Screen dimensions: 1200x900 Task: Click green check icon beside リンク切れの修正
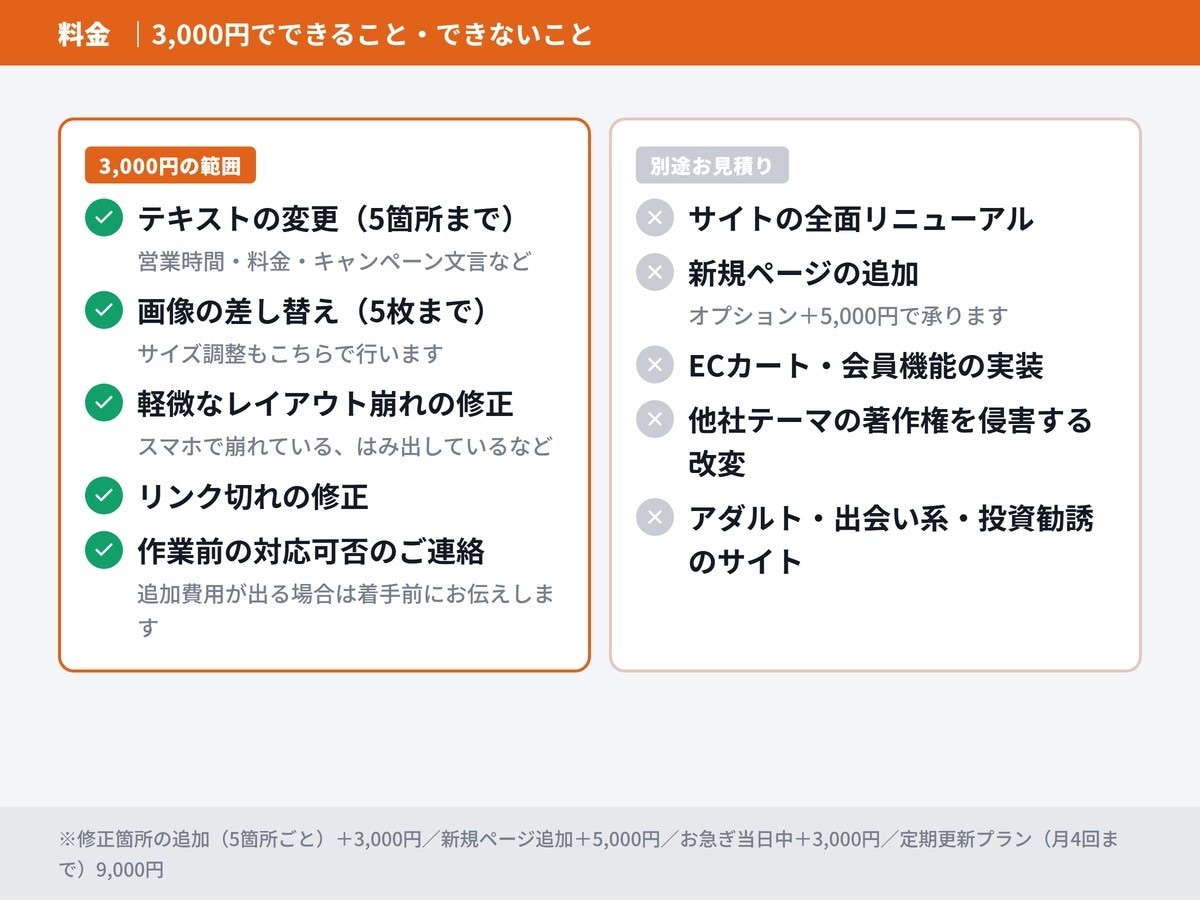pyautogui.click(x=104, y=495)
